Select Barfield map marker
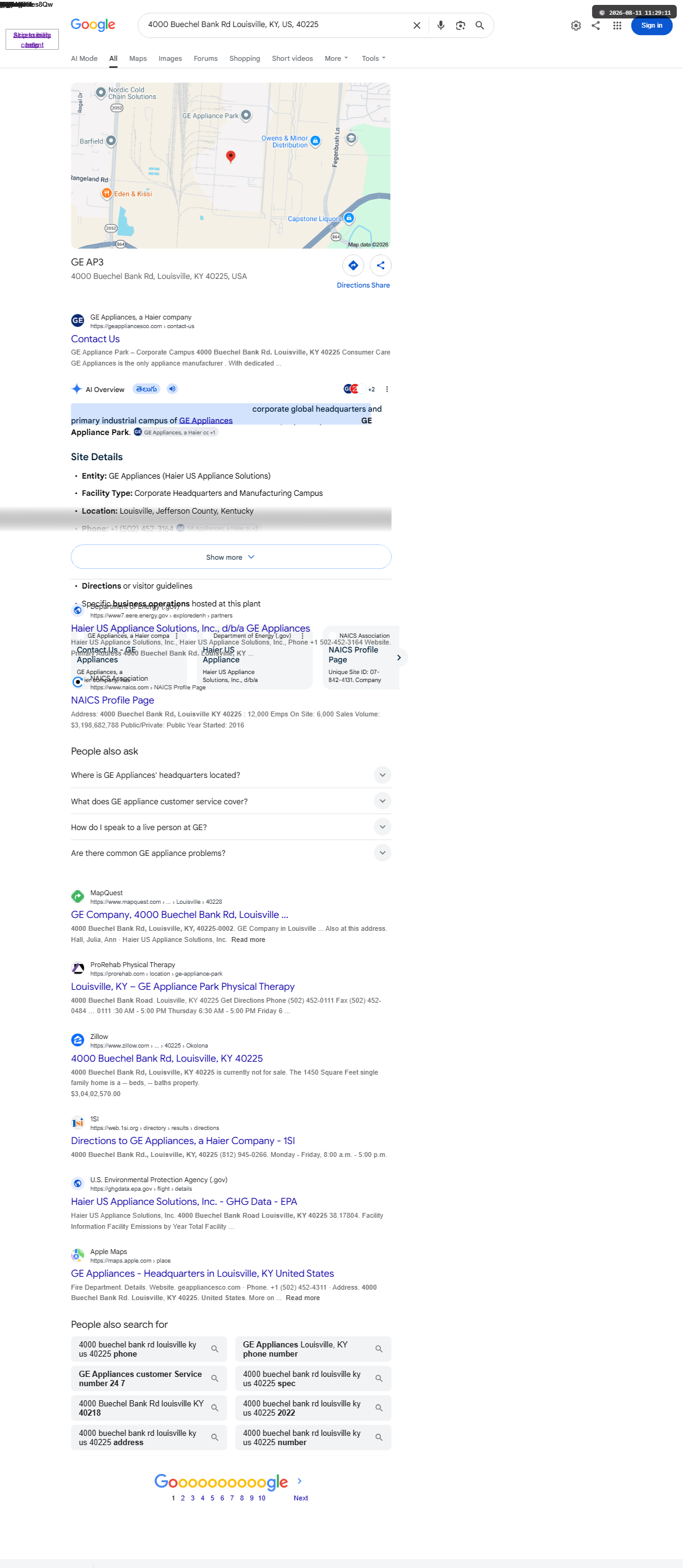The image size is (691, 1568). pyautogui.click(x=111, y=140)
